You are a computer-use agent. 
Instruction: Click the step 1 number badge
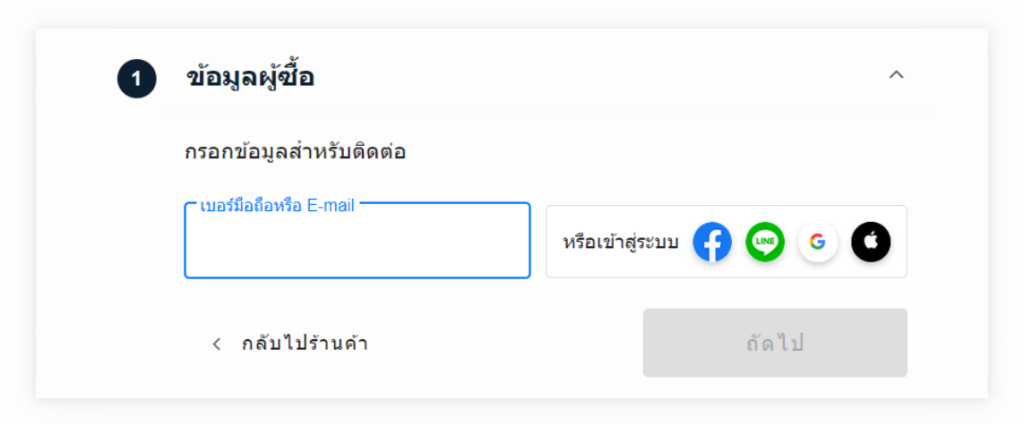click(x=136, y=79)
